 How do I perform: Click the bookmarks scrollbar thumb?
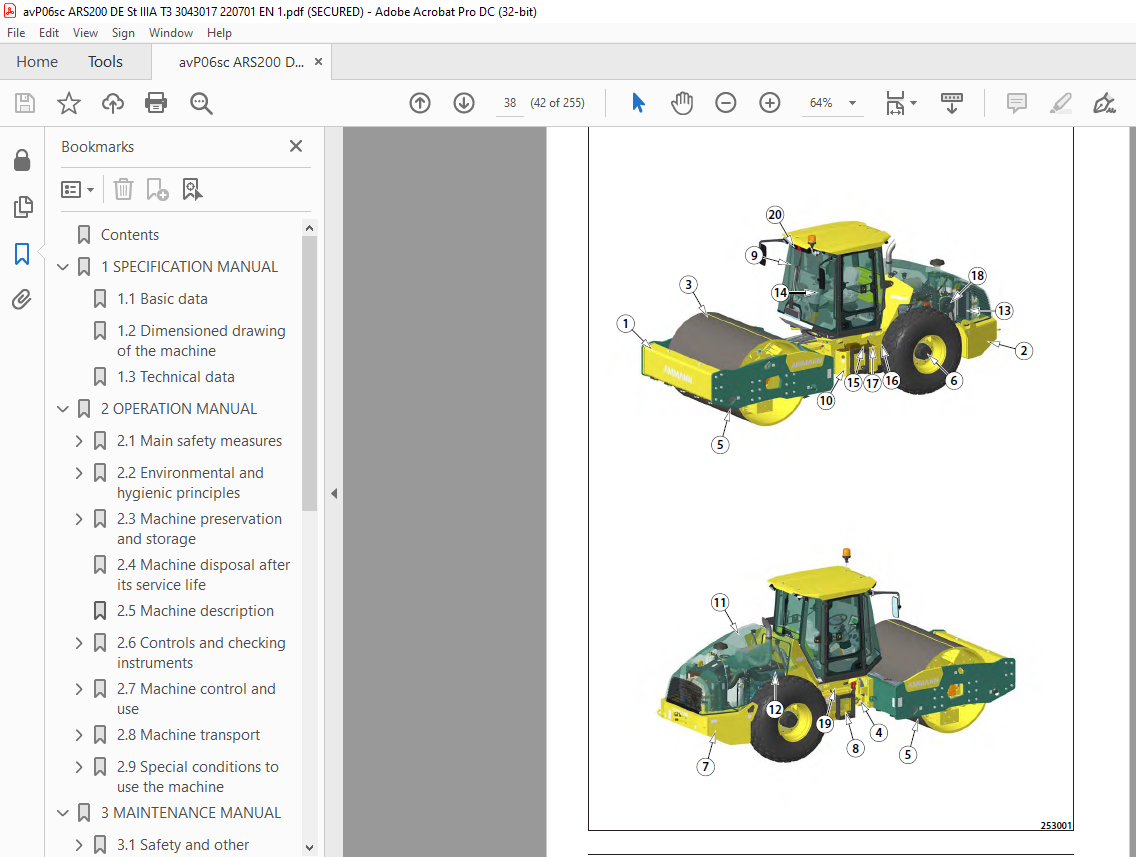coord(309,374)
